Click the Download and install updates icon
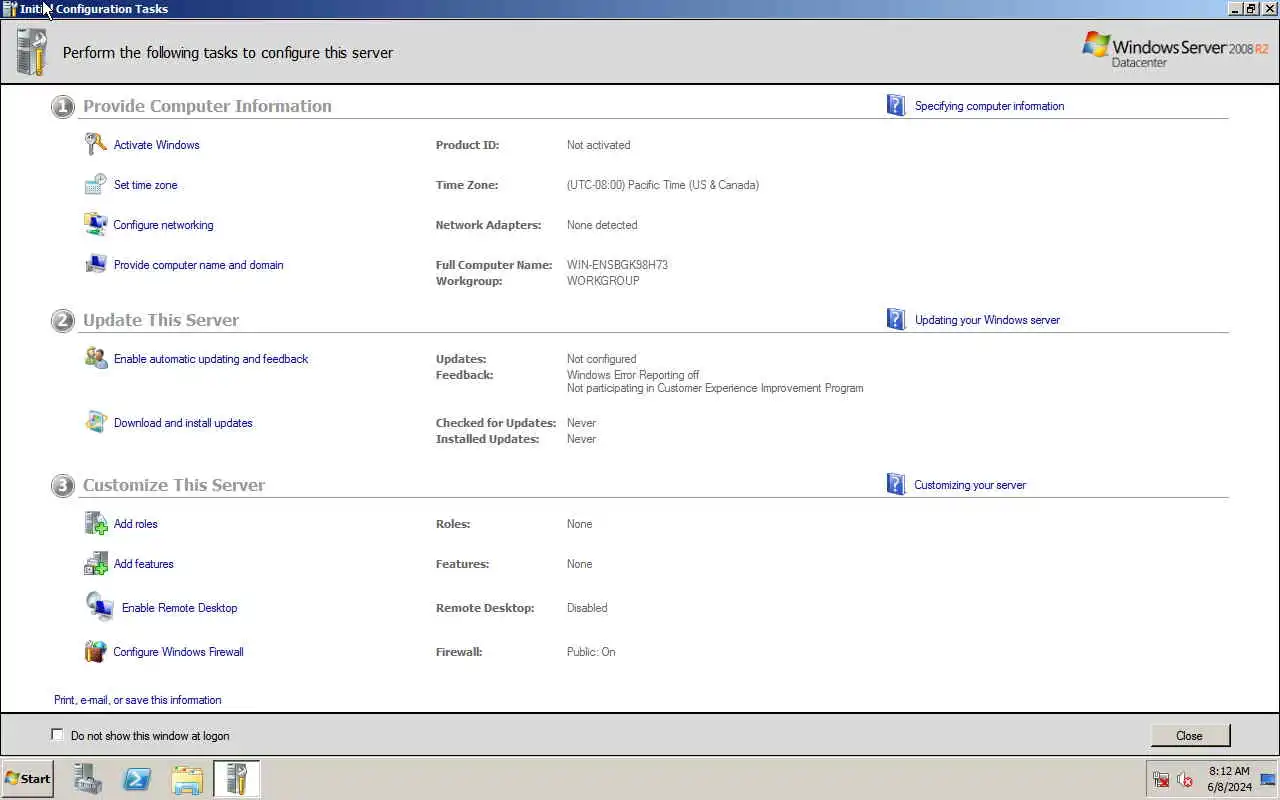 (96, 422)
